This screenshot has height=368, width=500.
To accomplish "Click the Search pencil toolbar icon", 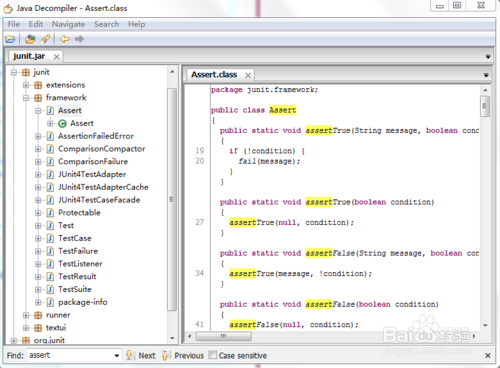I will [x=45, y=39].
